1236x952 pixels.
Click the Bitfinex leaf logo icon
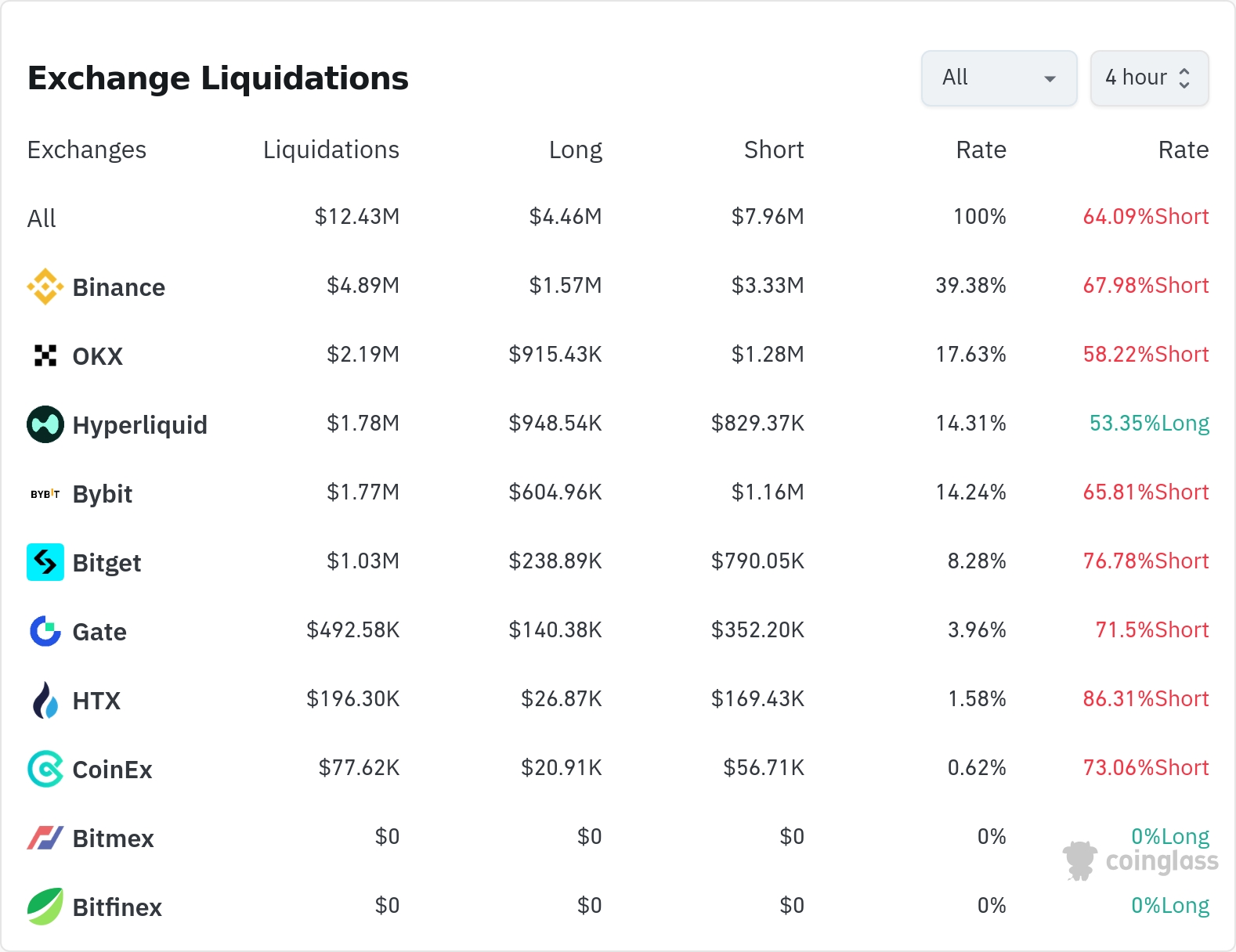(x=45, y=907)
